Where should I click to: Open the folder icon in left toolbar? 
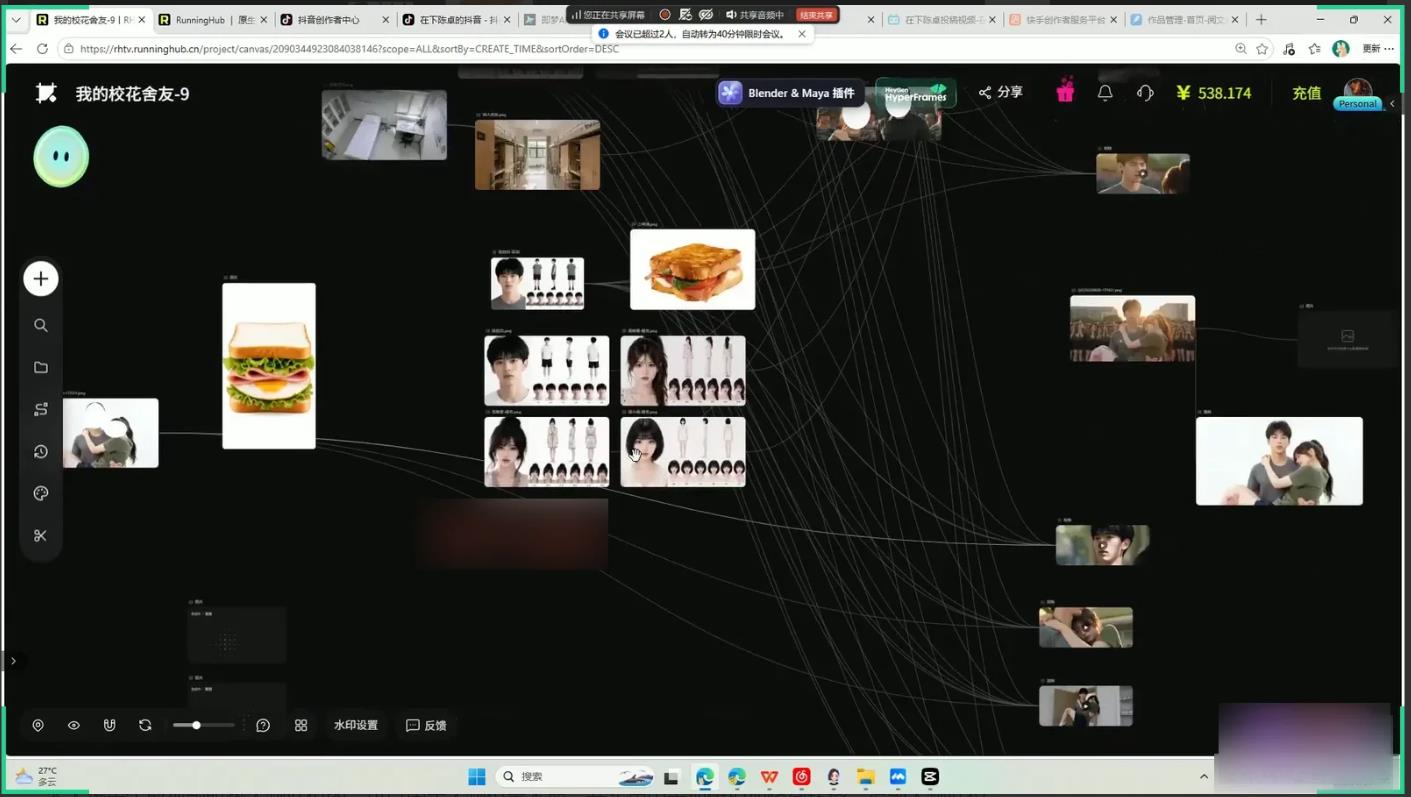click(41, 368)
